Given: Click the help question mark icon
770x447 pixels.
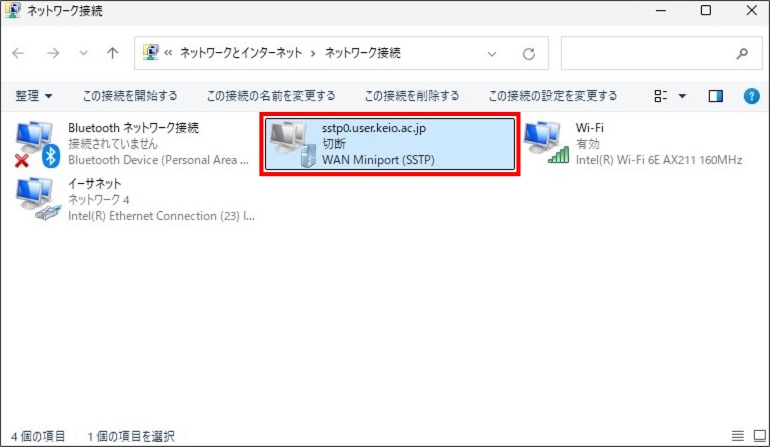Looking at the screenshot, I should pos(751,96).
